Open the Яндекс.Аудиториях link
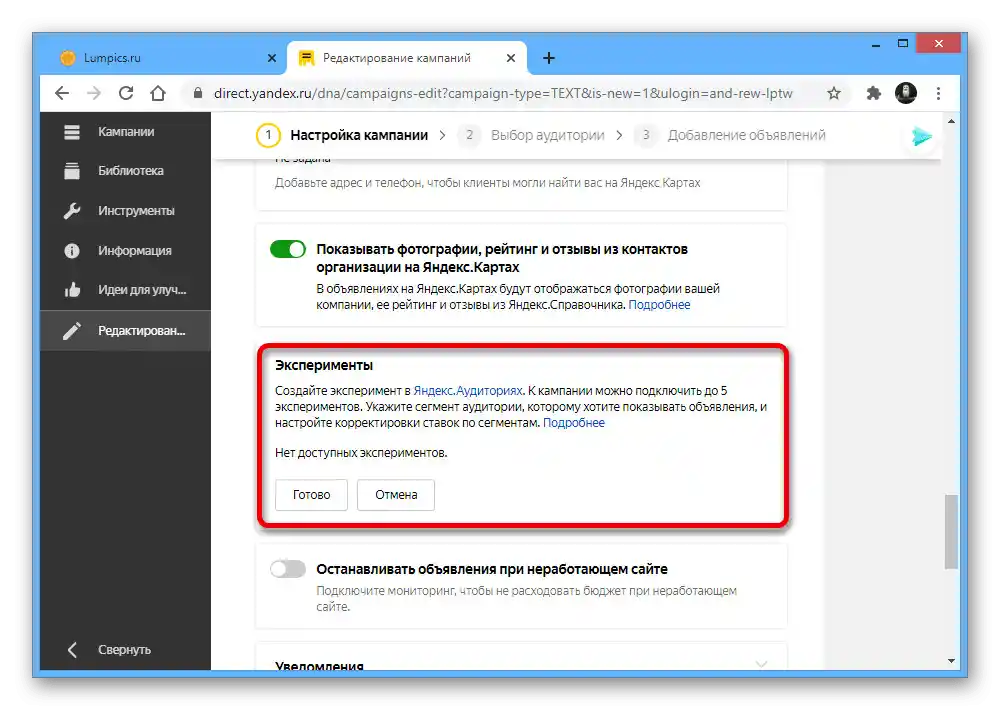Screen dimensions: 1000x710 click(x=468, y=391)
